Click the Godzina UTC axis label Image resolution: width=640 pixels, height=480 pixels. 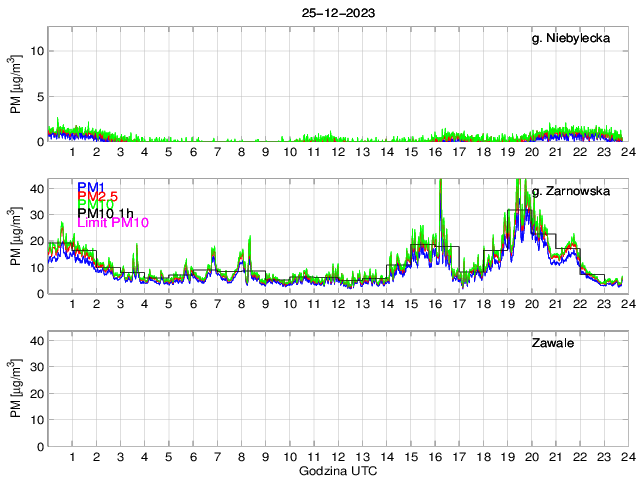click(x=336, y=470)
